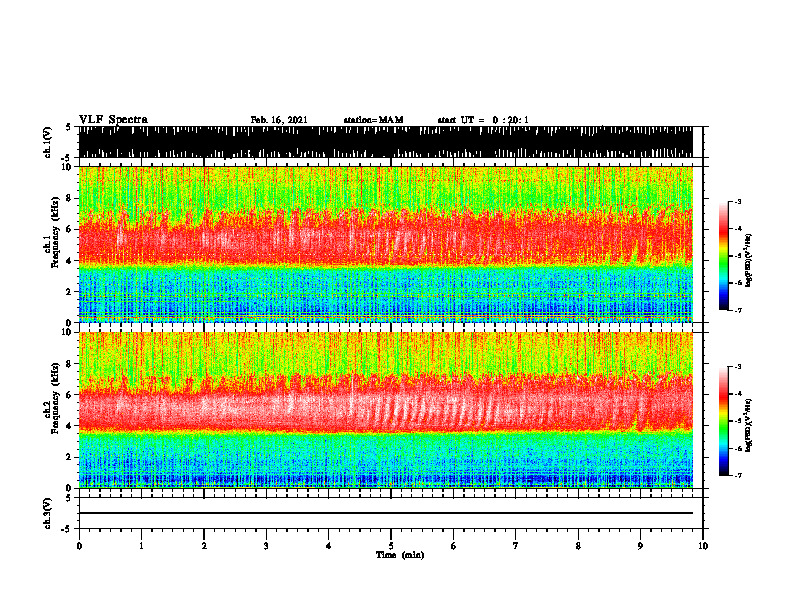Click time axis tick label "5"
This screenshot has height=612, width=792.
click(x=391, y=546)
